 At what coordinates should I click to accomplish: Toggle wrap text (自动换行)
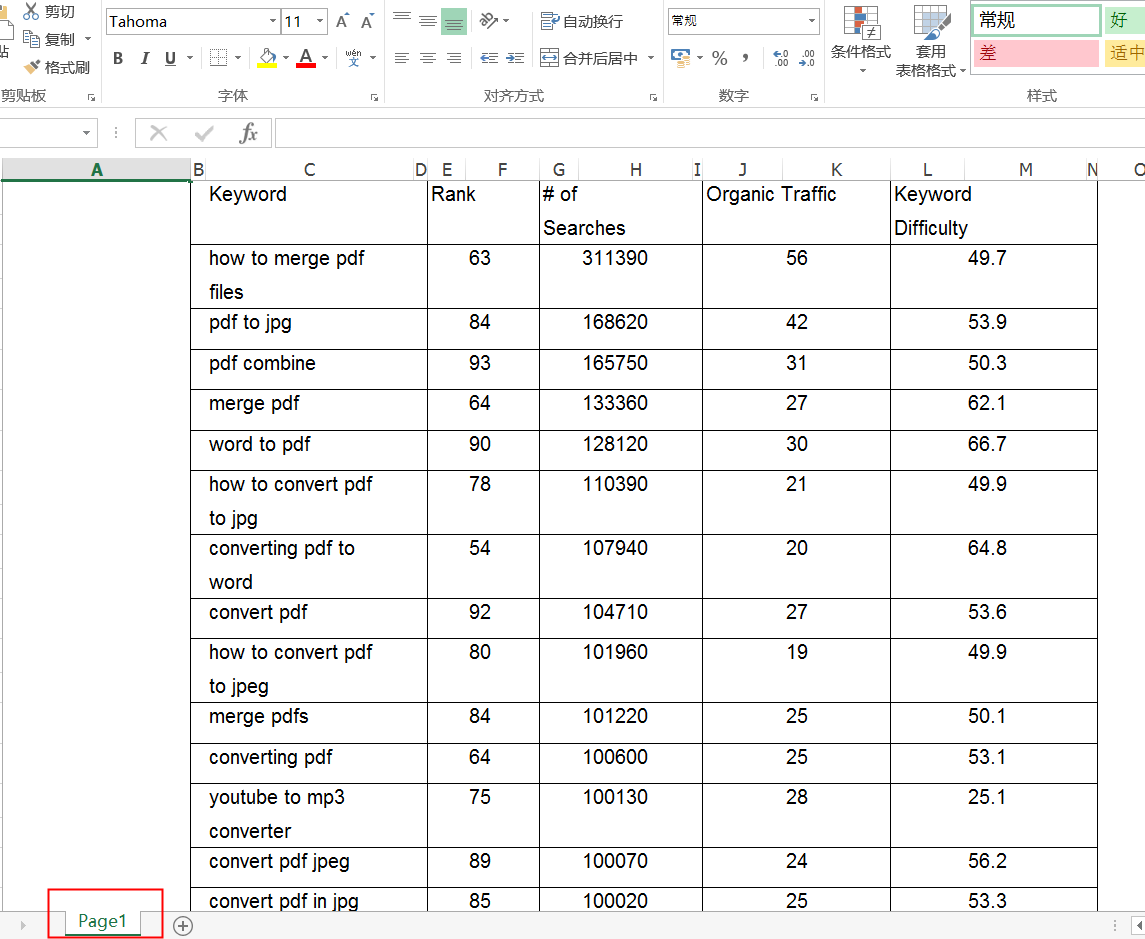582,21
